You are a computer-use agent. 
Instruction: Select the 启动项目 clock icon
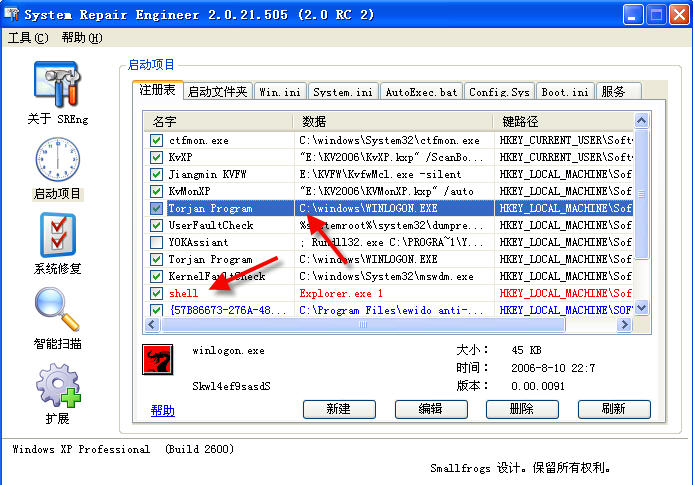(x=57, y=159)
